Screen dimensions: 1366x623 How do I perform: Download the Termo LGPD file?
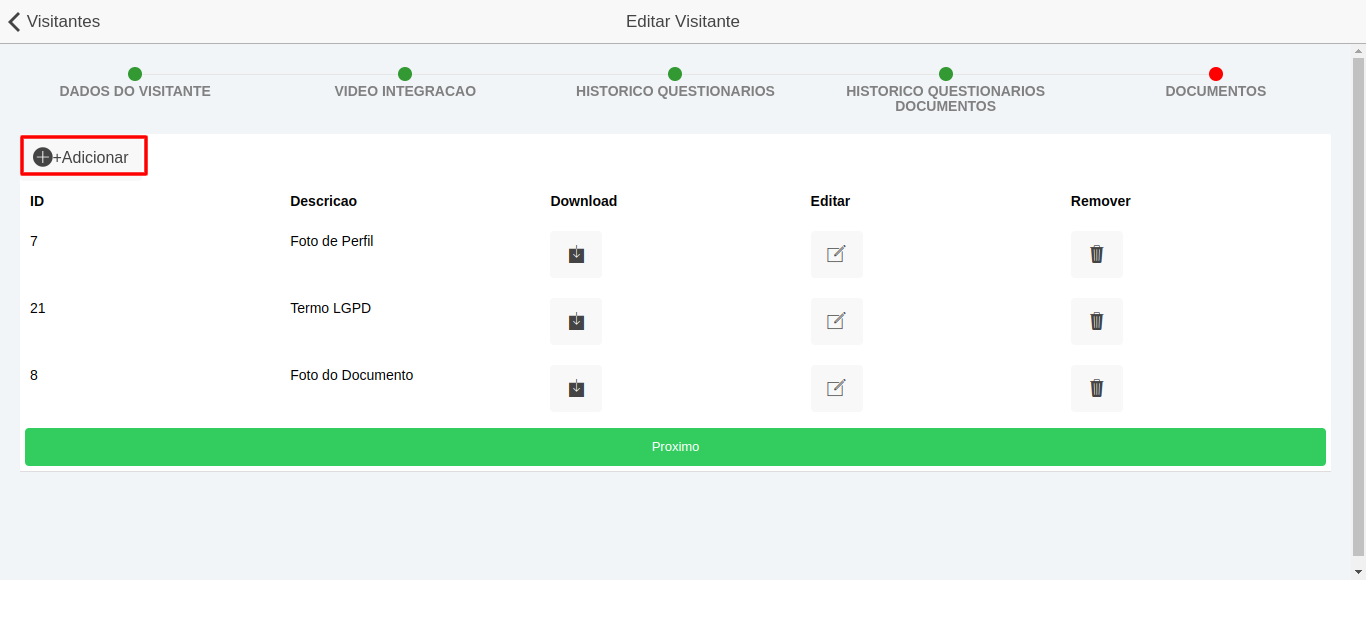coord(575,321)
